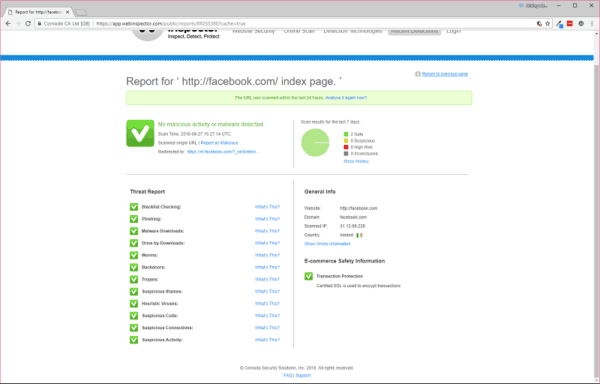
Task: Click Return to previous page link
Action: [x=445, y=74]
